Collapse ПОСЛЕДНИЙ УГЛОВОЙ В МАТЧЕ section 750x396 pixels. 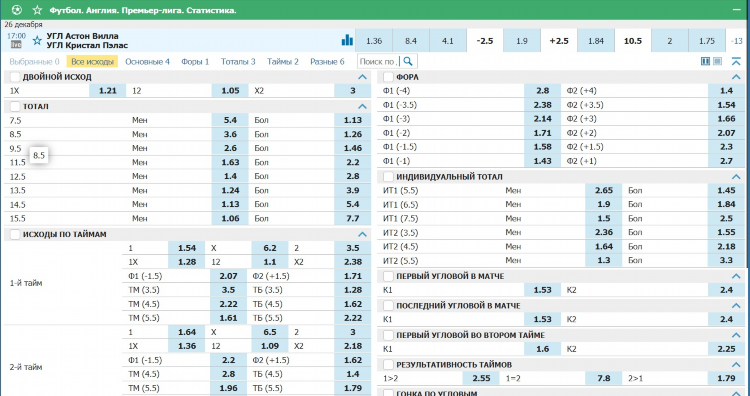[736, 305]
